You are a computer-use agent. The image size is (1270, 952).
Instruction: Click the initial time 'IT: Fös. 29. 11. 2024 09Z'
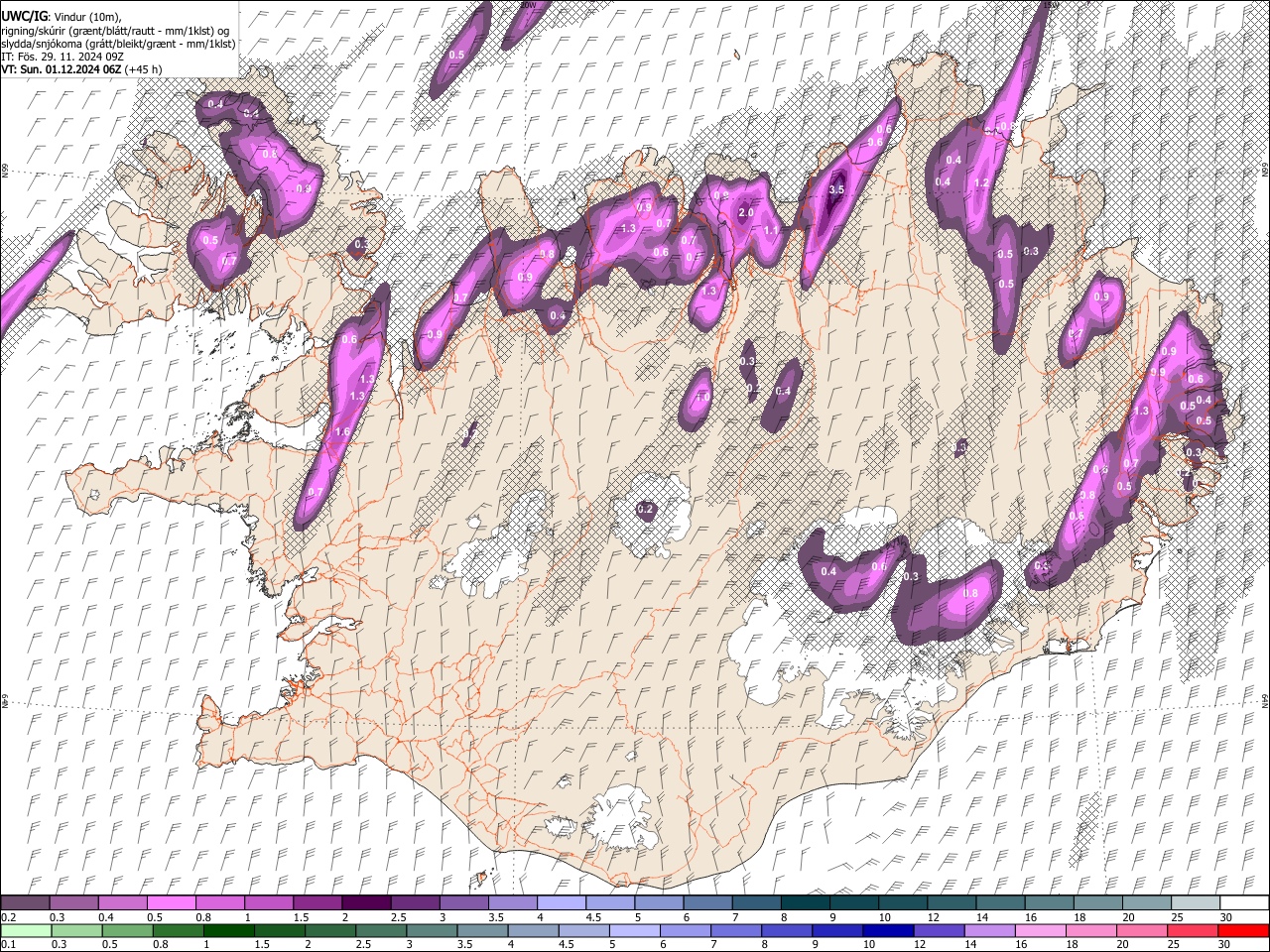tap(63, 57)
